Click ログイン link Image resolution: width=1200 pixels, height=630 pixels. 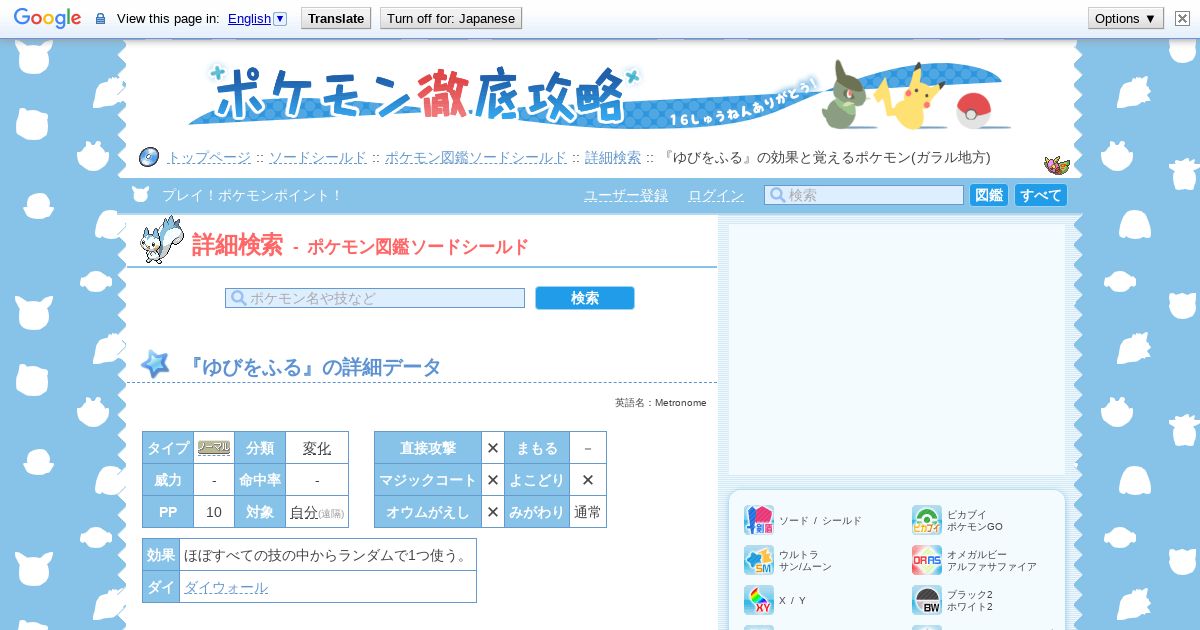tap(716, 195)
